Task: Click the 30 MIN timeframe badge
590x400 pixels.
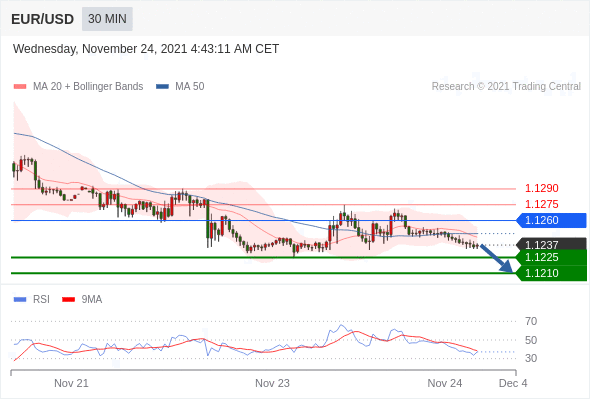Action: pyautogui.click(x=107, y=19)
